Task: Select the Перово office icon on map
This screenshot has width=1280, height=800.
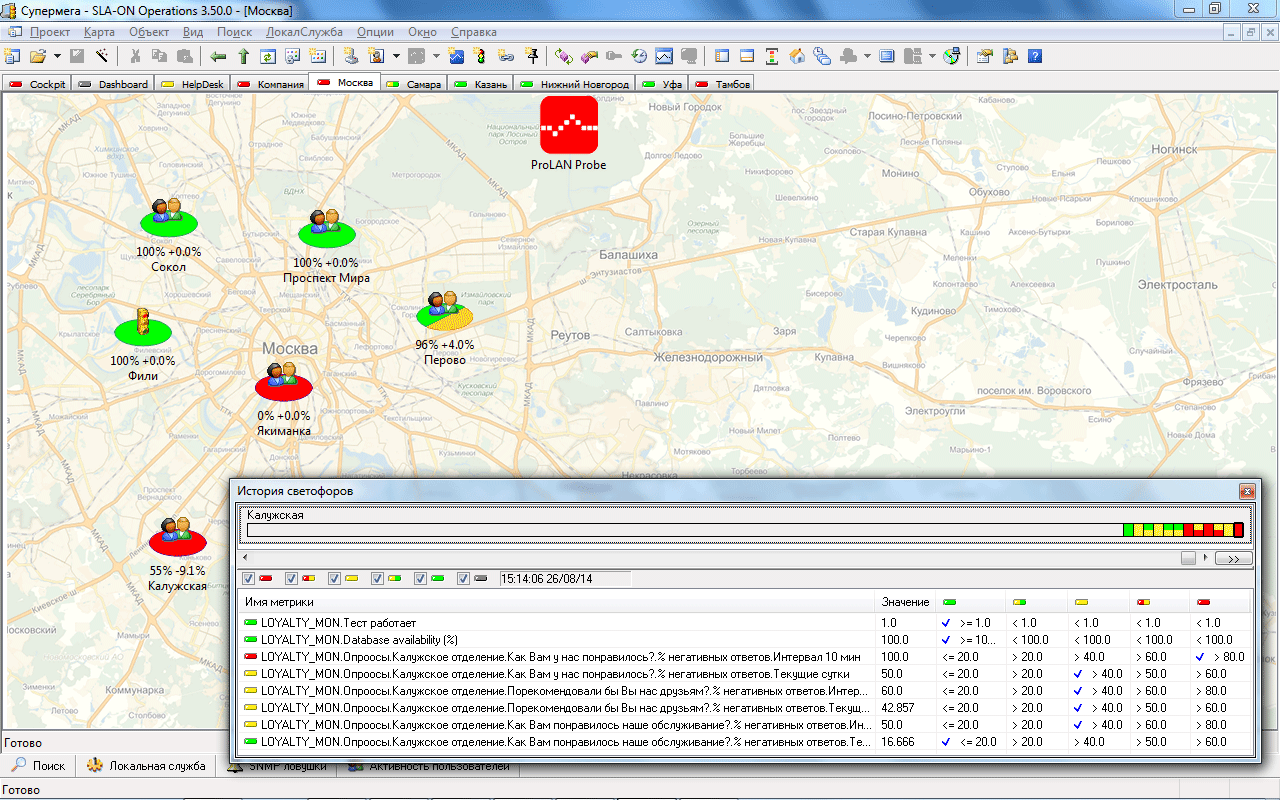Action: point(444,311)
